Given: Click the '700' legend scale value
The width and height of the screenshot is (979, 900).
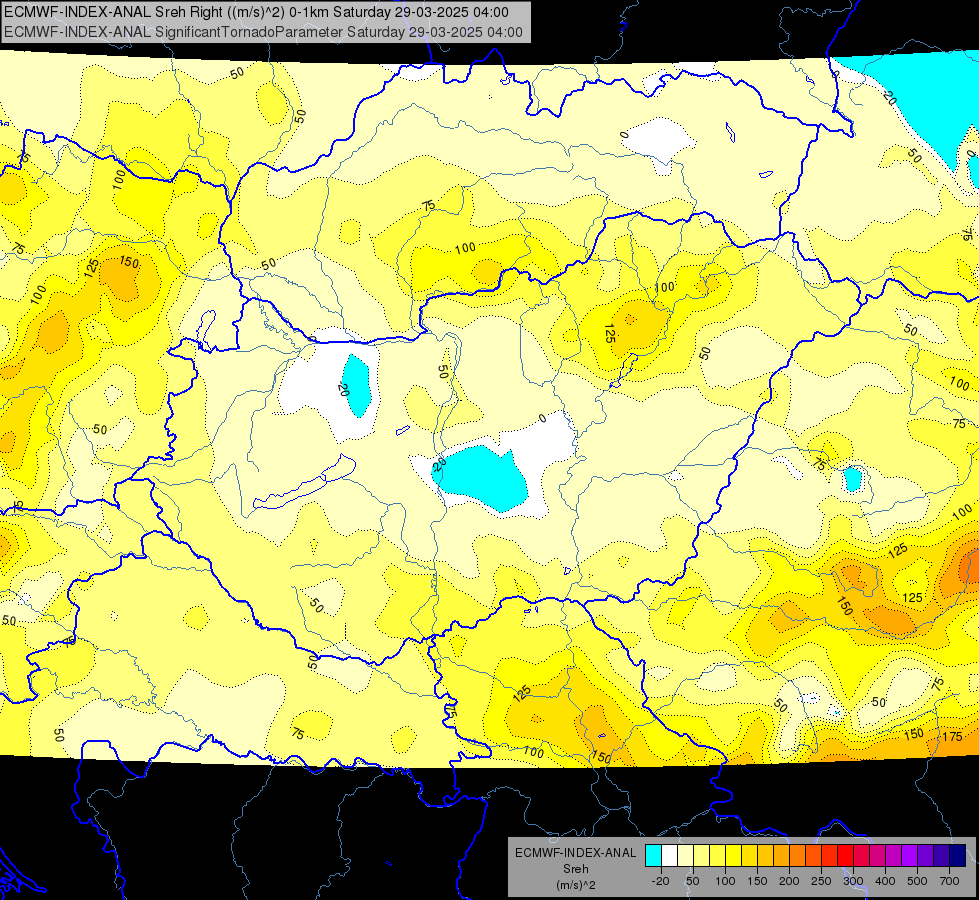Looking at the screenshot, I should [x=949, y=881].
